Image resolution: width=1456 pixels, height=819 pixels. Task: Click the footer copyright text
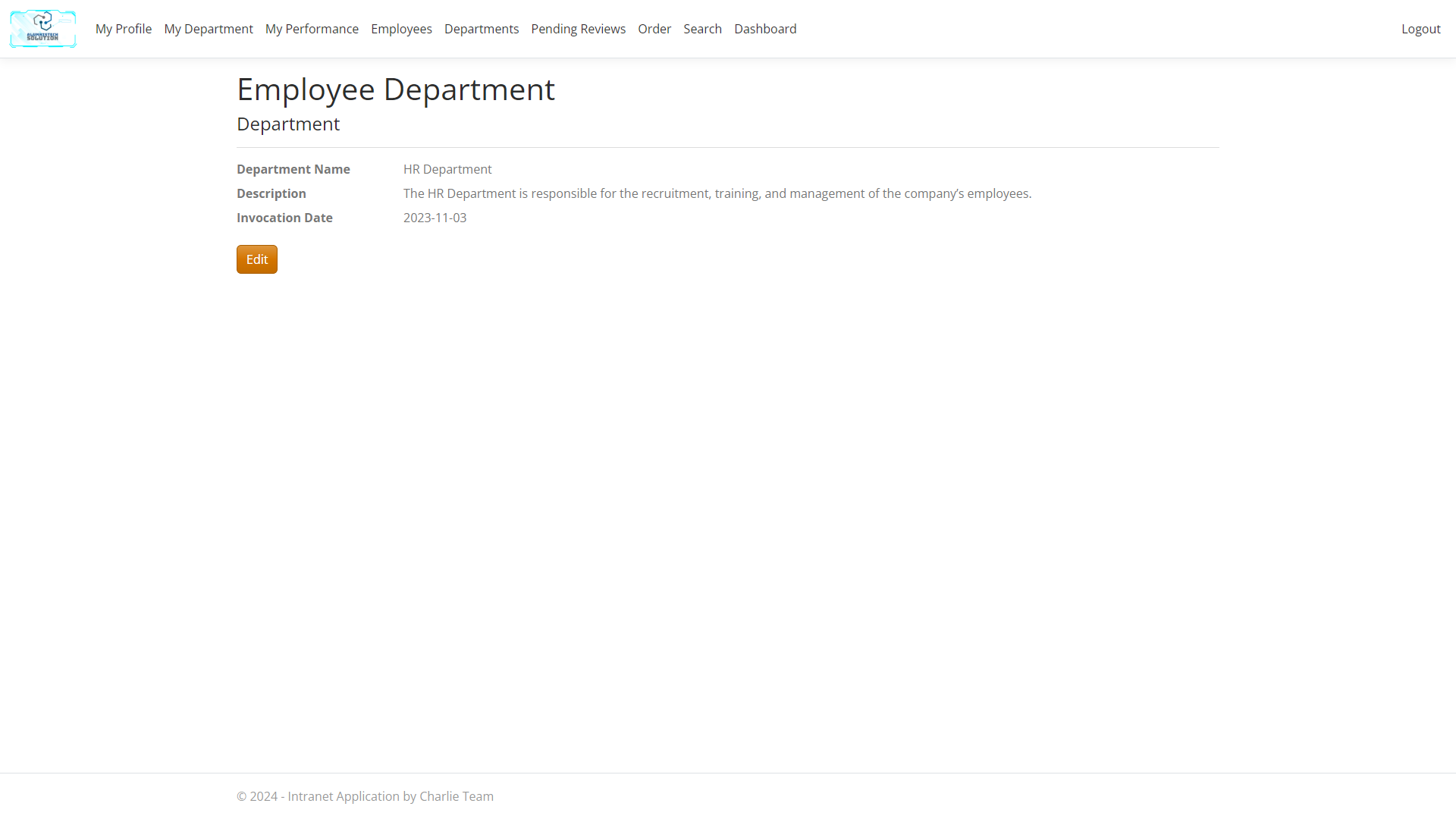pyautogui.click(x=365, y=796)
